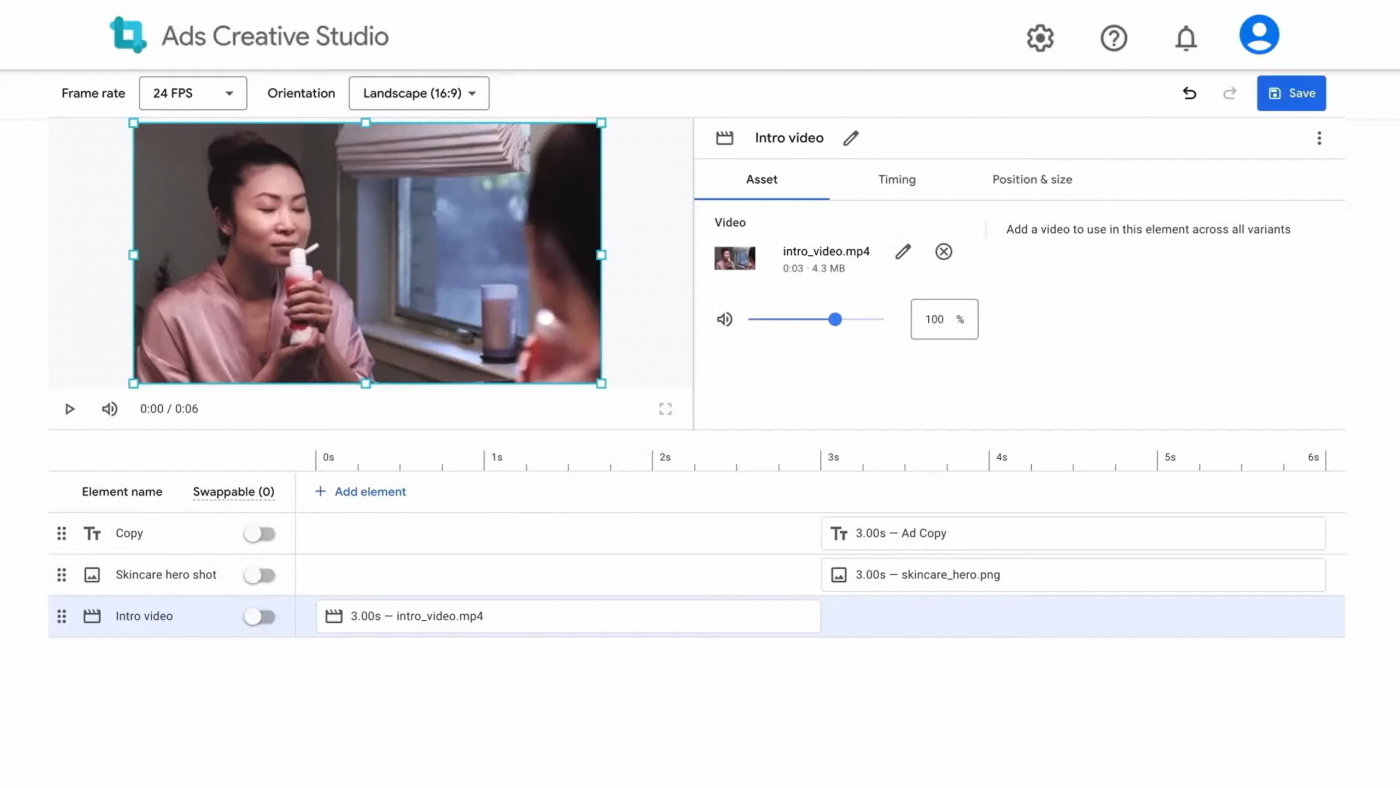Open the notifications bell
1400x788 pixels.
tap(1185, 38)
